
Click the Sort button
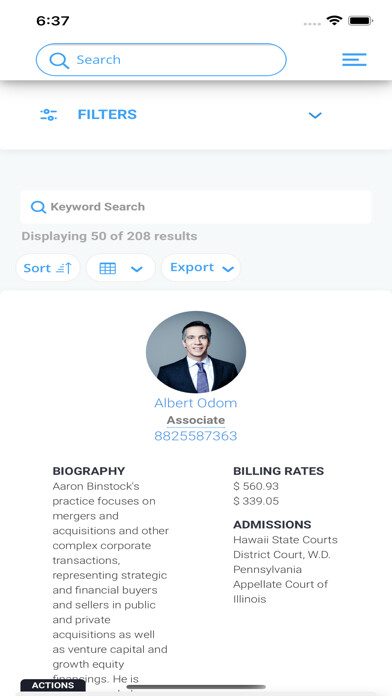pyautogui.click(x=48, y=268)
